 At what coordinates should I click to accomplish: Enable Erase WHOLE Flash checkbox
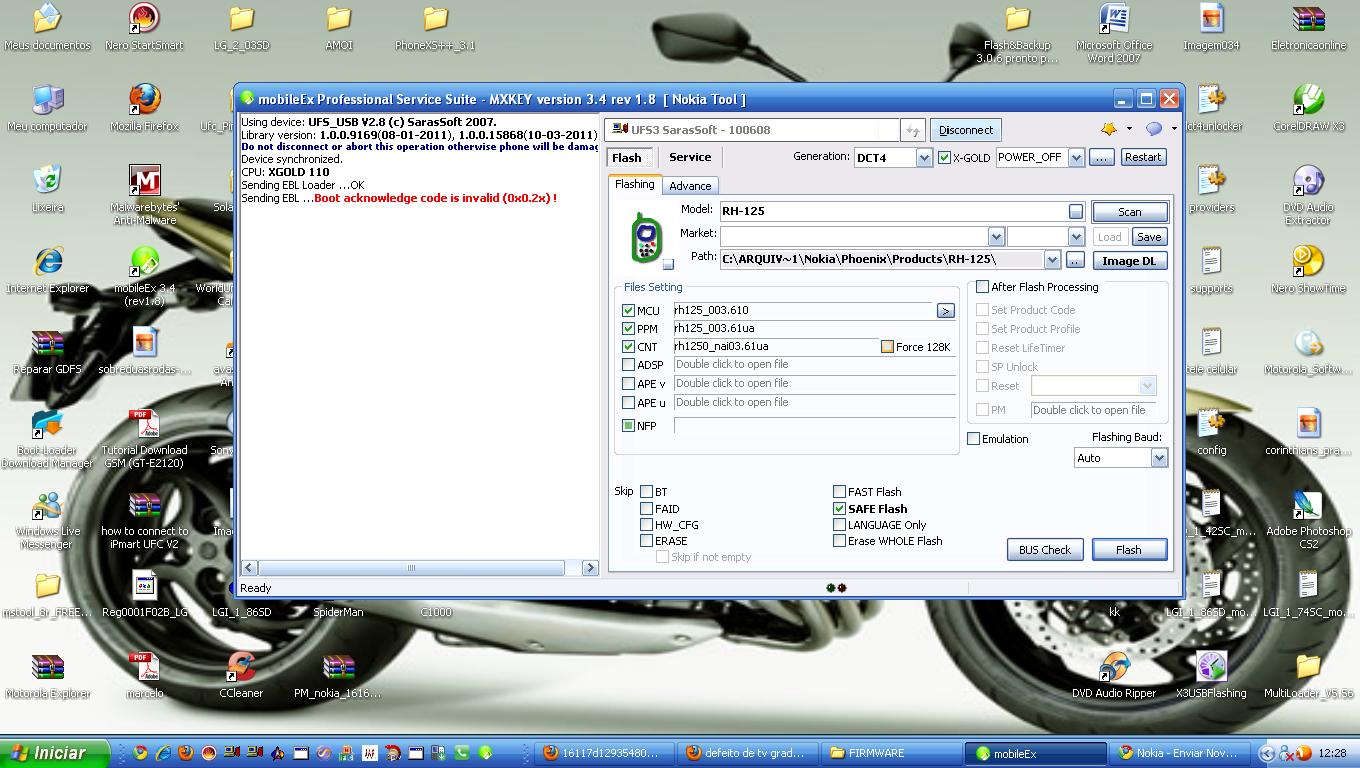[839, 541]
